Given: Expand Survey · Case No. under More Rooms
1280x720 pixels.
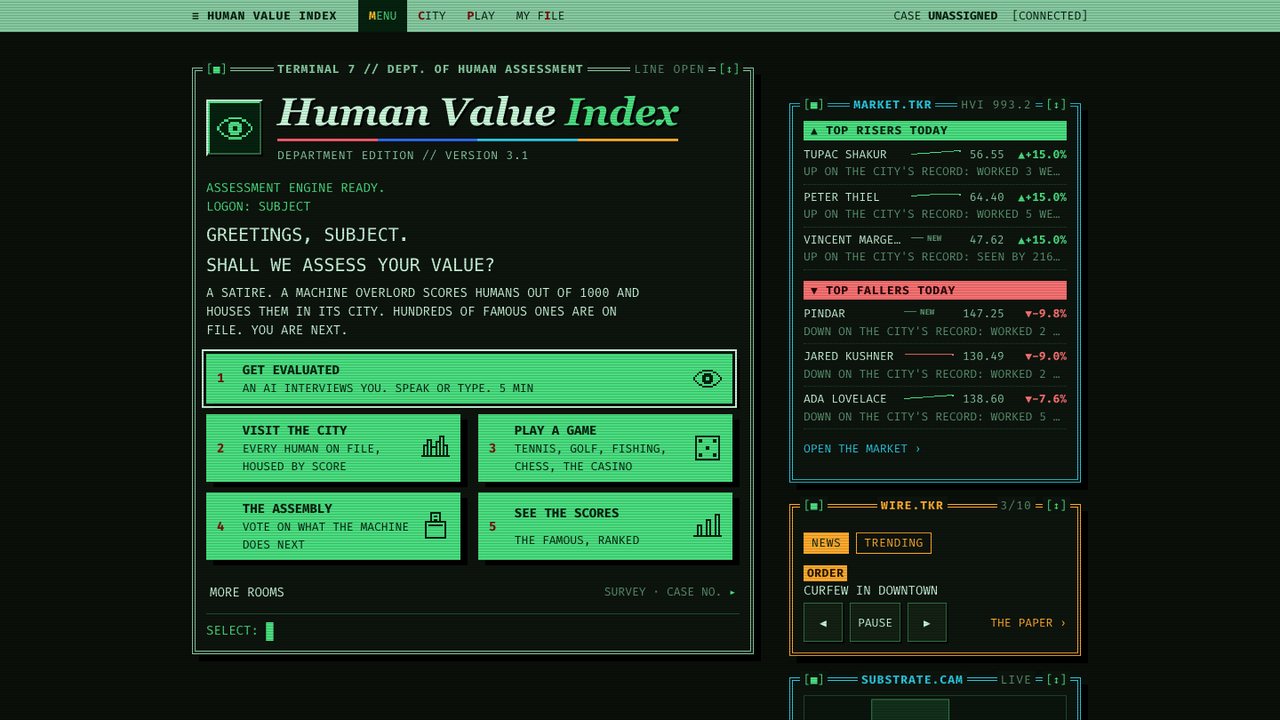Looking at the screenshot, I should [x=670, y=592].
